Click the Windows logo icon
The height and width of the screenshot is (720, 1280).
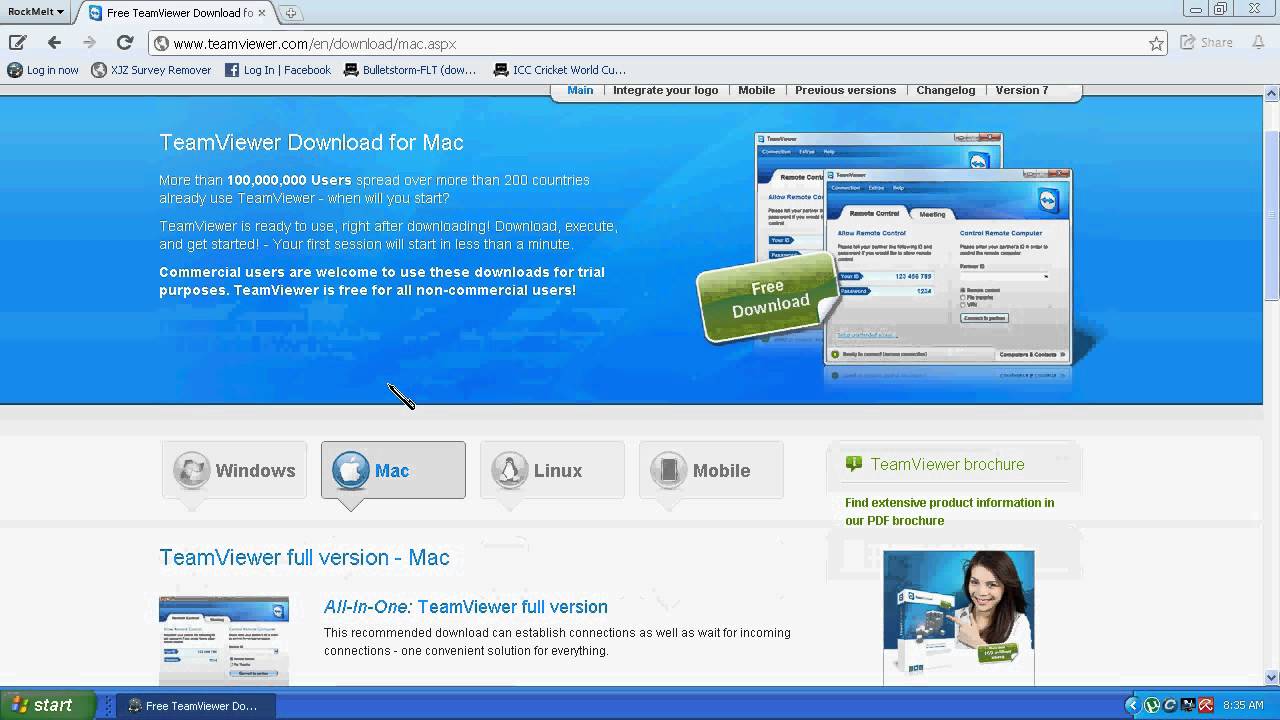click(191, 470)
